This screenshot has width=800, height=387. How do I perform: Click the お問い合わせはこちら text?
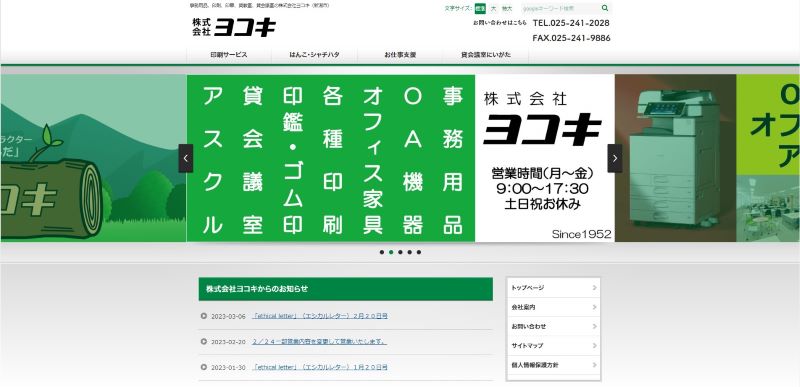pos(499,23)
